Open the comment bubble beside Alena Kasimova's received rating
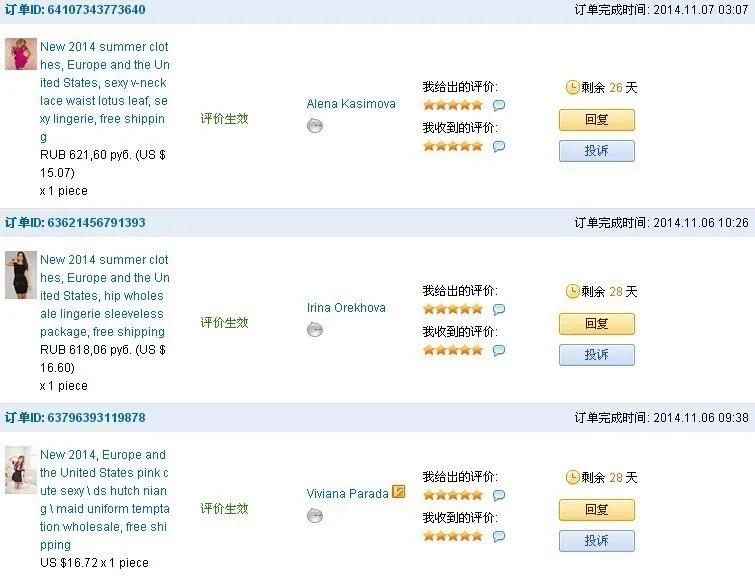Viewport: 755px width, 576px height. click(x=499, y=146)
